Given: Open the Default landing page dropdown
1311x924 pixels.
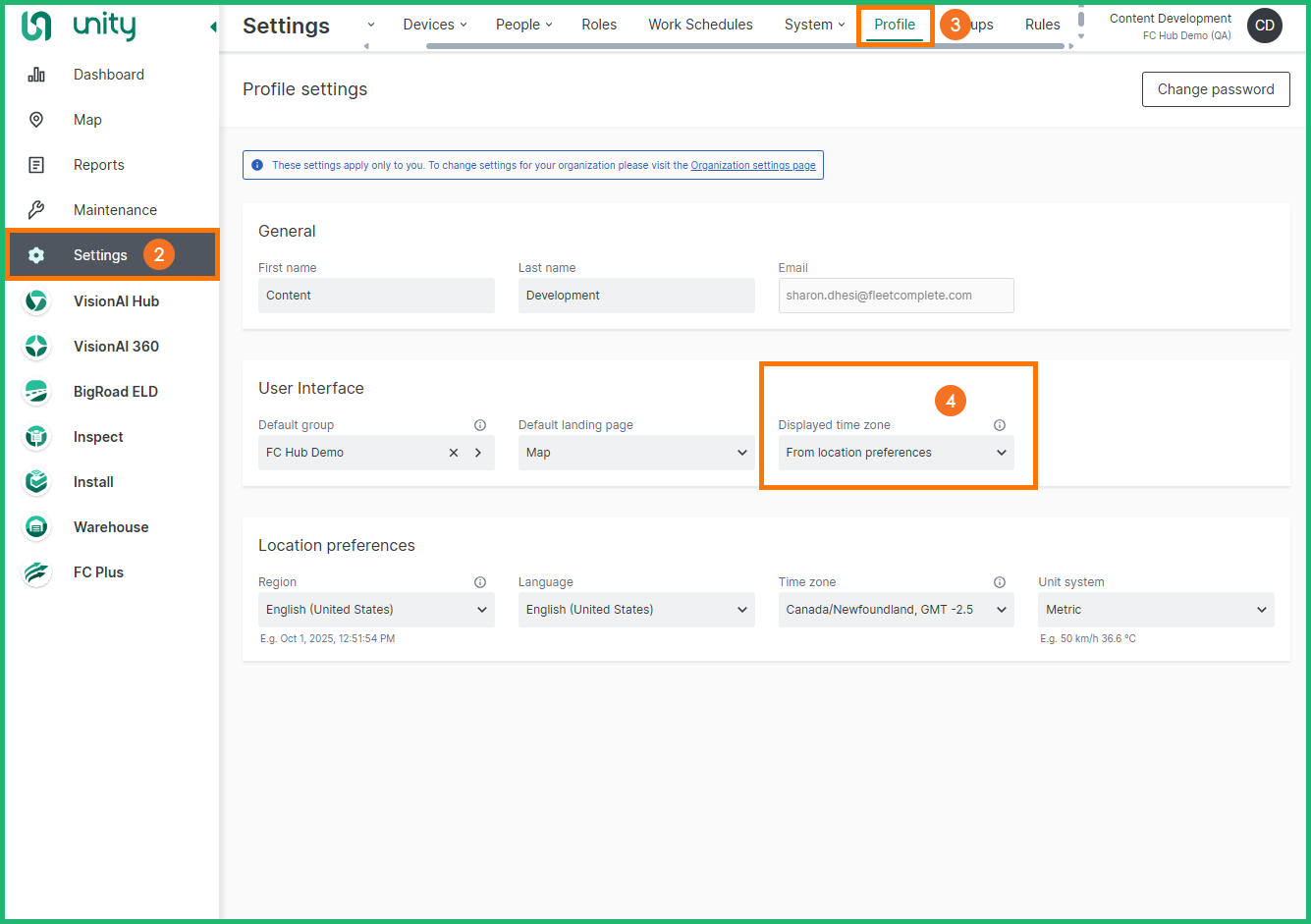Looking at the screenshot, I should [x=635, y=453].
